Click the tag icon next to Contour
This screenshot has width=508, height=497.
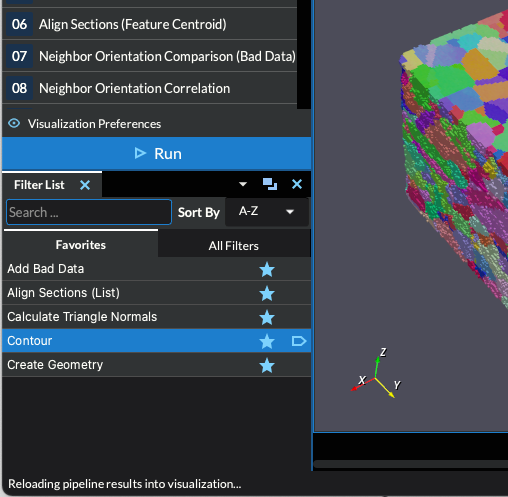coord(299,341)
